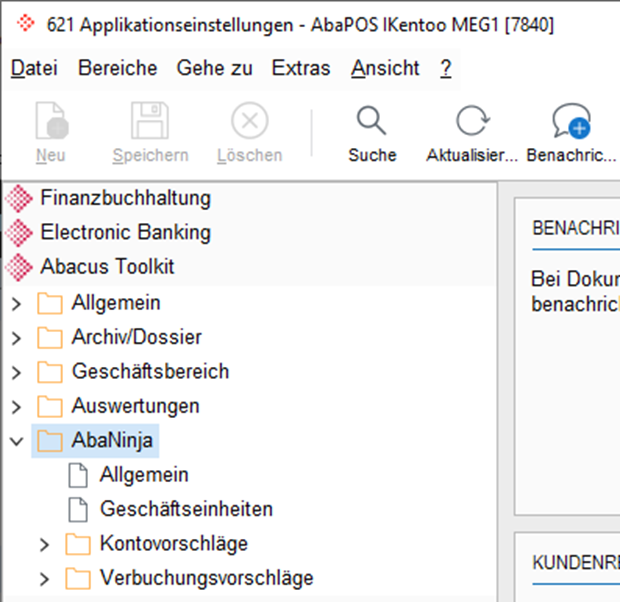
Task: Expand the Verbuchungsvorschläge subfolder
Action: [x=44, y=579]
